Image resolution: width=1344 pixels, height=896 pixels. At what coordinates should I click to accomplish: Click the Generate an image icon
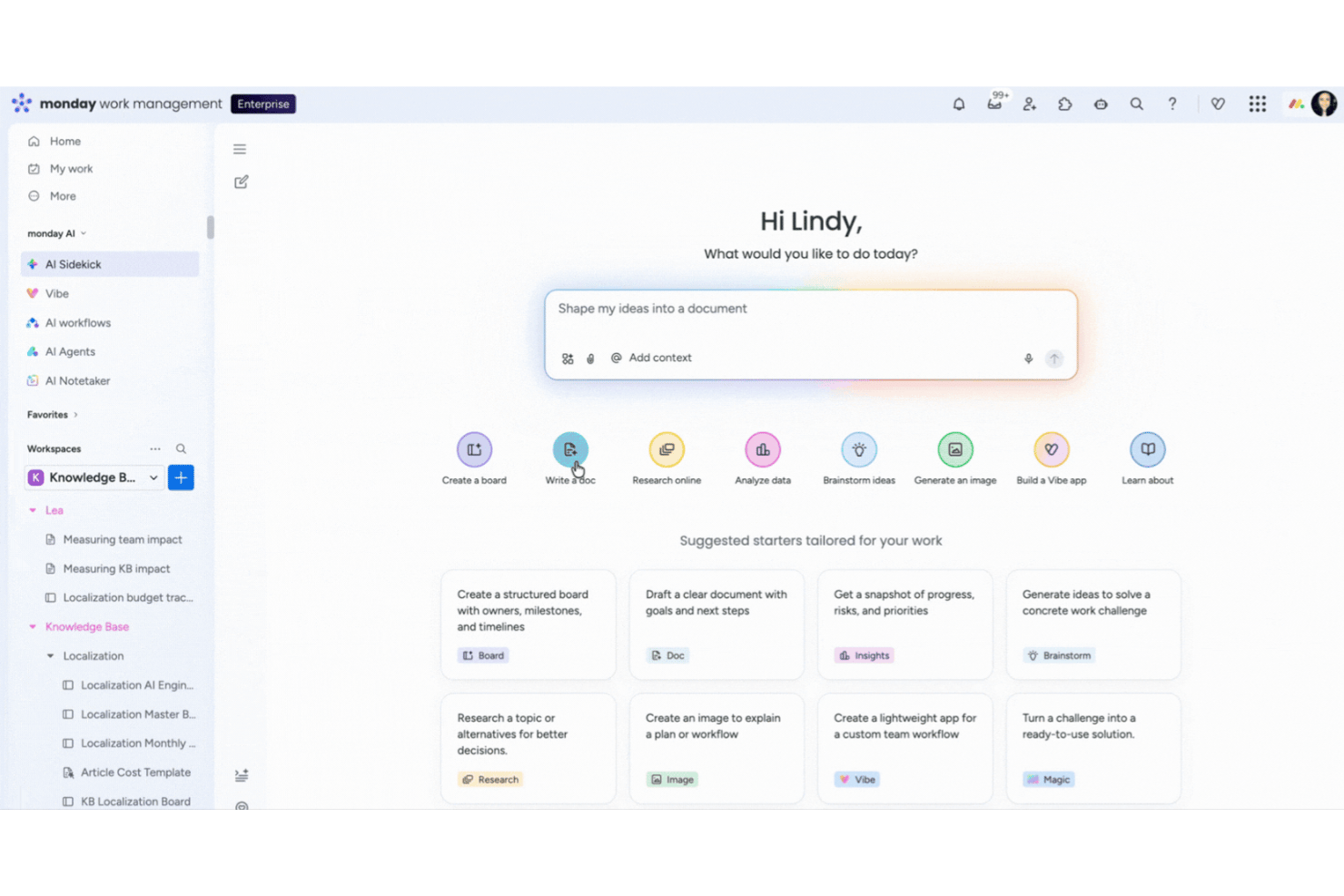pos(955,449)
